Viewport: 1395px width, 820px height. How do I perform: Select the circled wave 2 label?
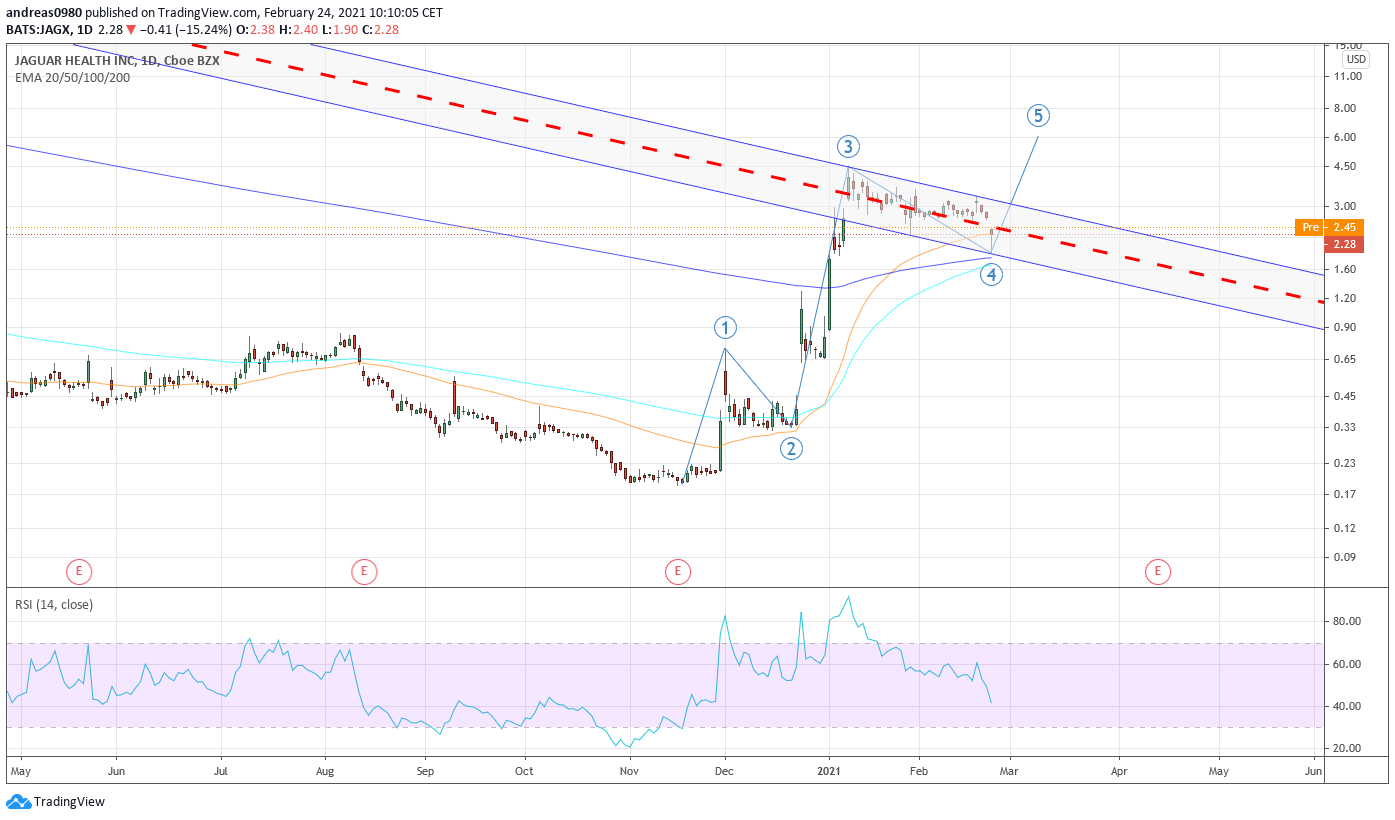click(x=791, y=448)
